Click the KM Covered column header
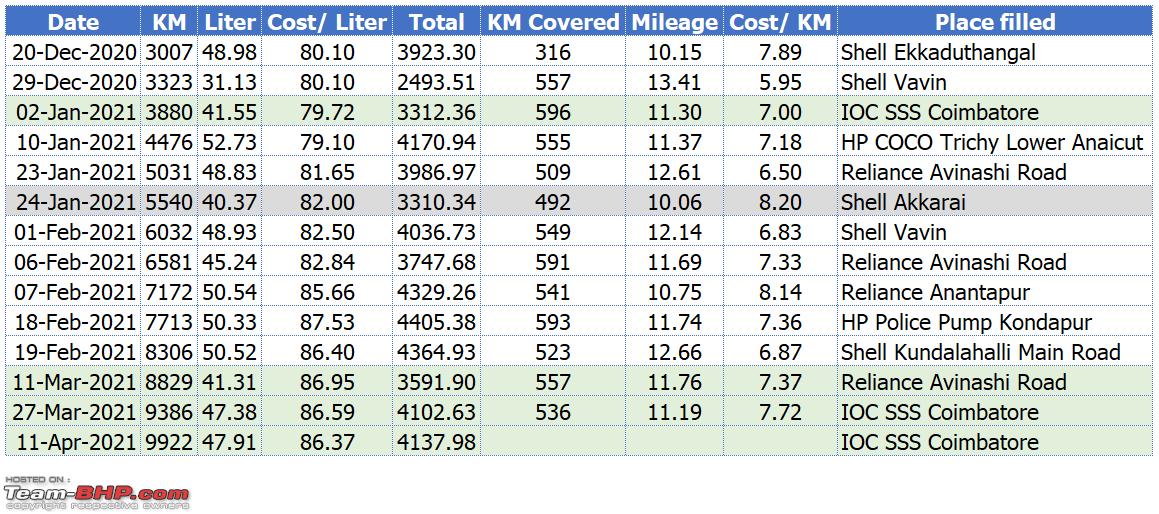This screenshot has width=1159, height=514. pyautogui.click(x=553, y=22)
